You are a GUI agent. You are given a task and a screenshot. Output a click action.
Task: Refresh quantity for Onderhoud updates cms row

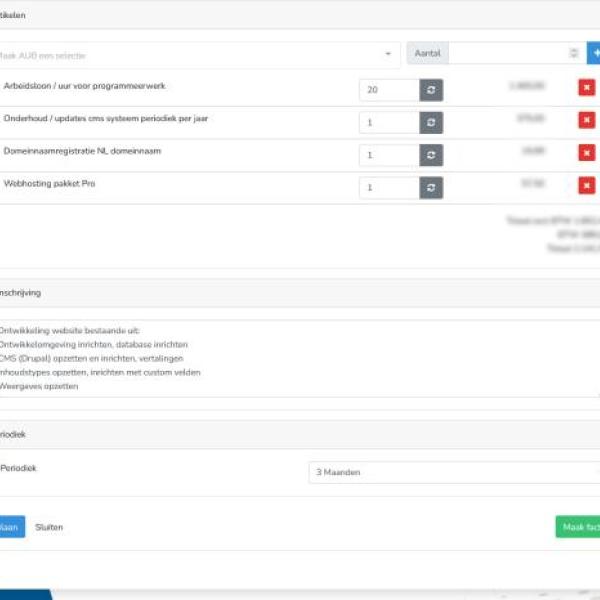pos(431,123)
